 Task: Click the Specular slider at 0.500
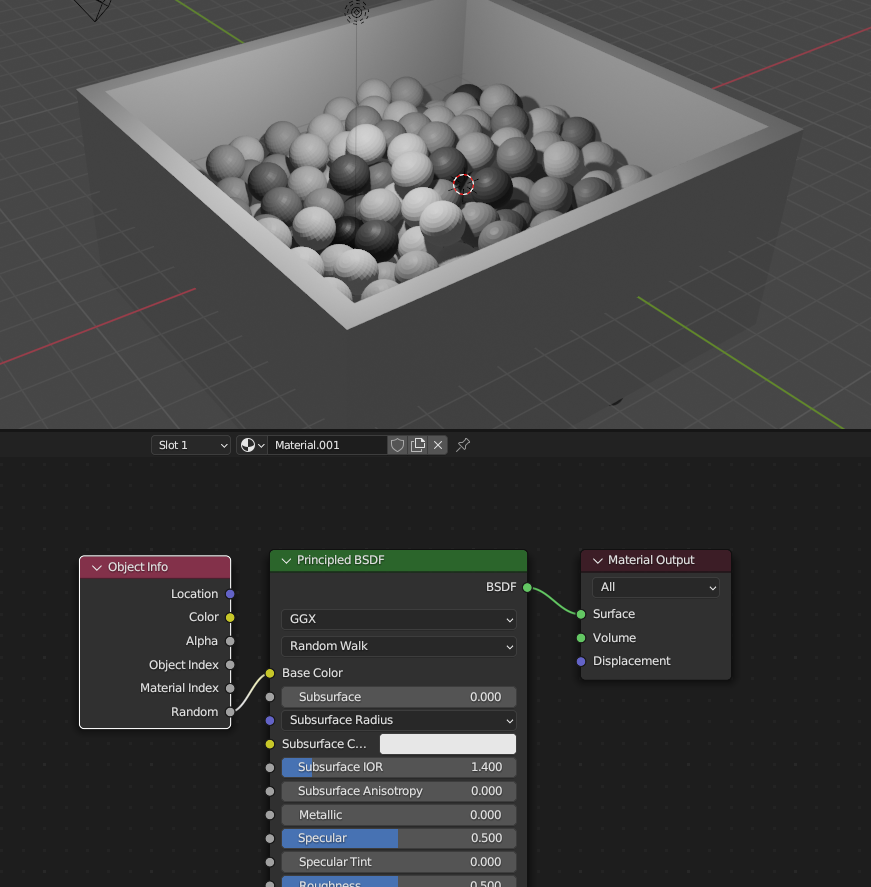399,838
